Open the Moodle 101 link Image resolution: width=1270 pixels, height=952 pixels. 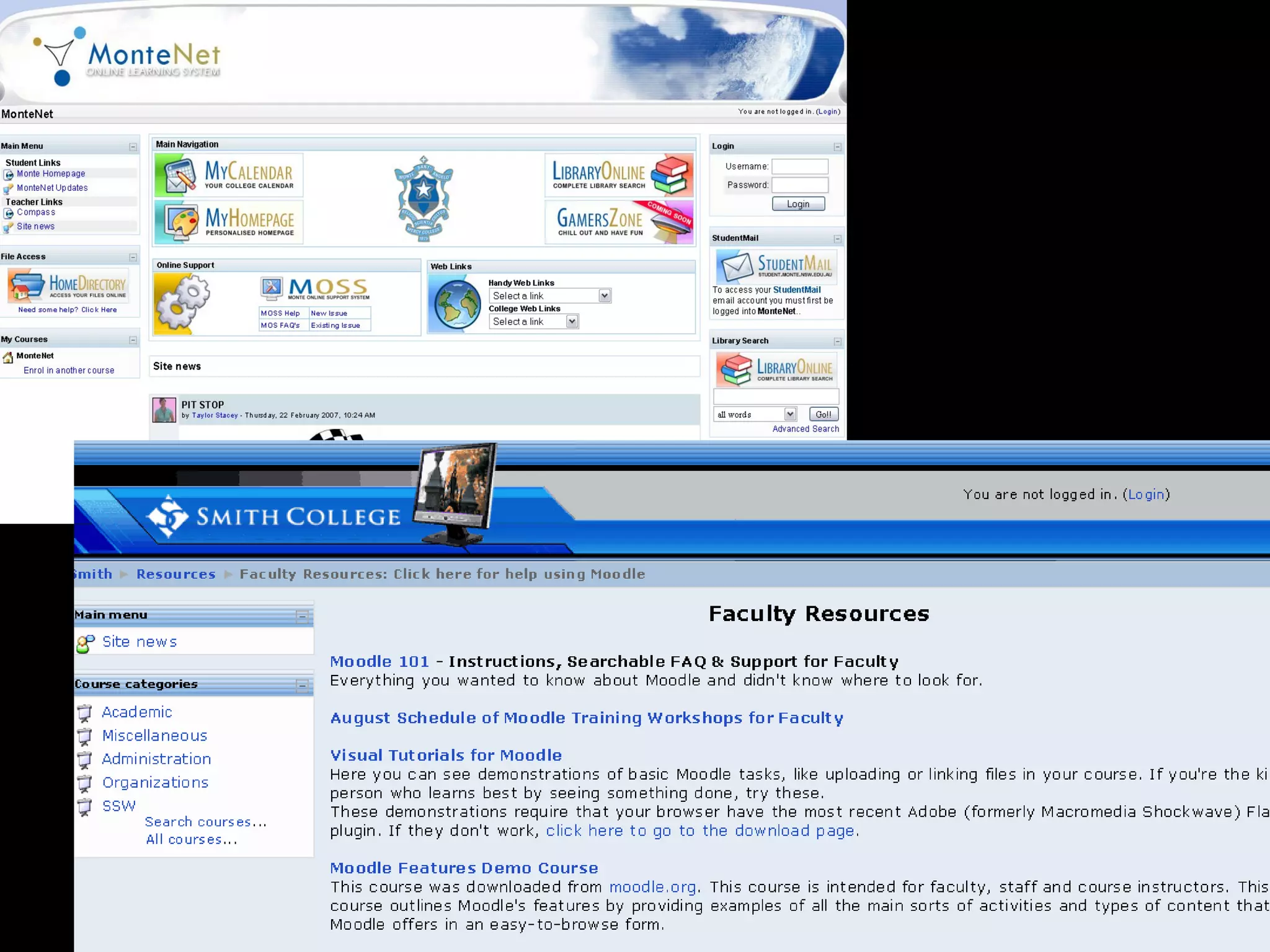pos(379,661)
